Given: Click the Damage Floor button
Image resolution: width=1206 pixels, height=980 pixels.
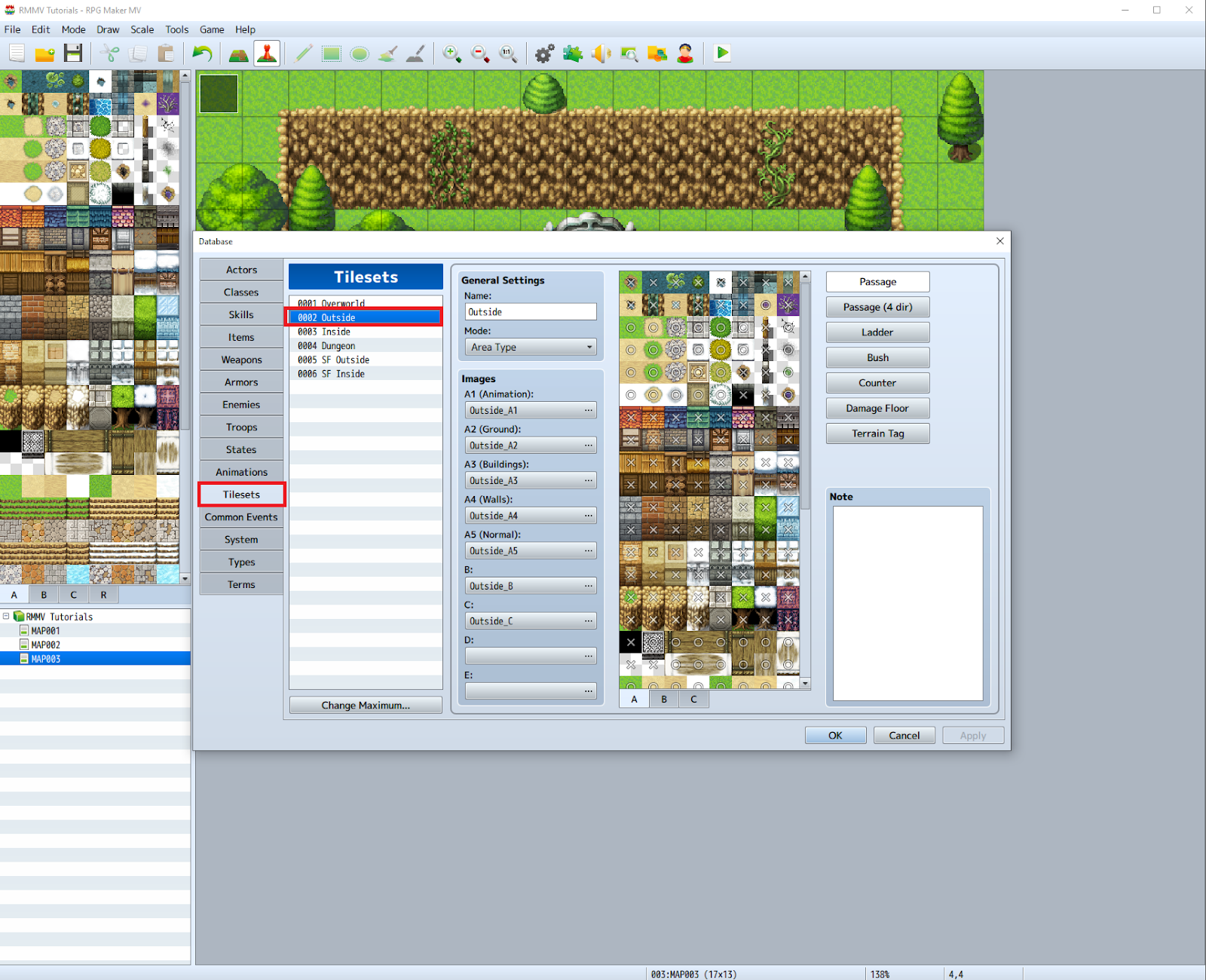Looking at the screenshot, I should (x=877, y=408).
